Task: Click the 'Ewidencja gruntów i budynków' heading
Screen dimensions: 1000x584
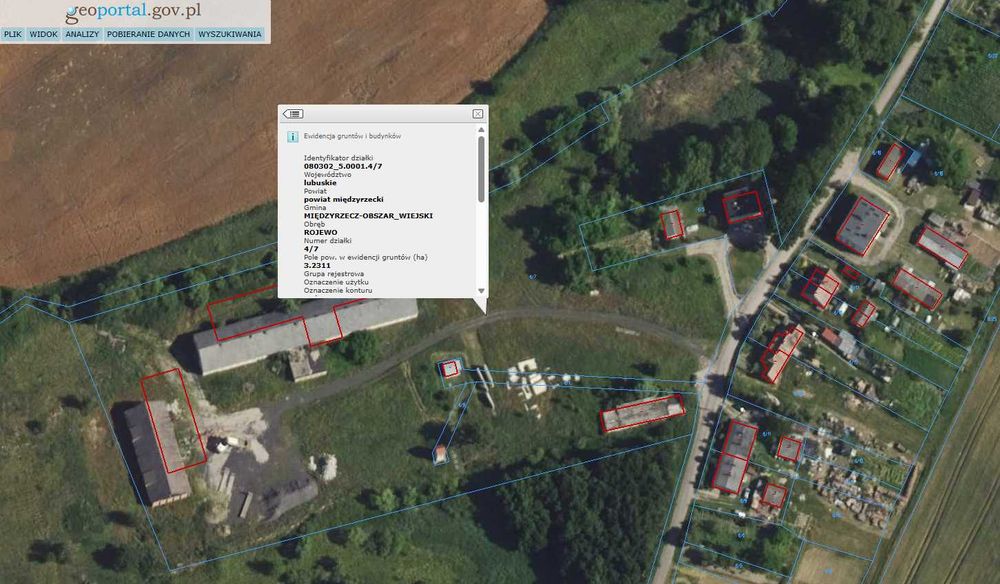Action: point(352,136)
